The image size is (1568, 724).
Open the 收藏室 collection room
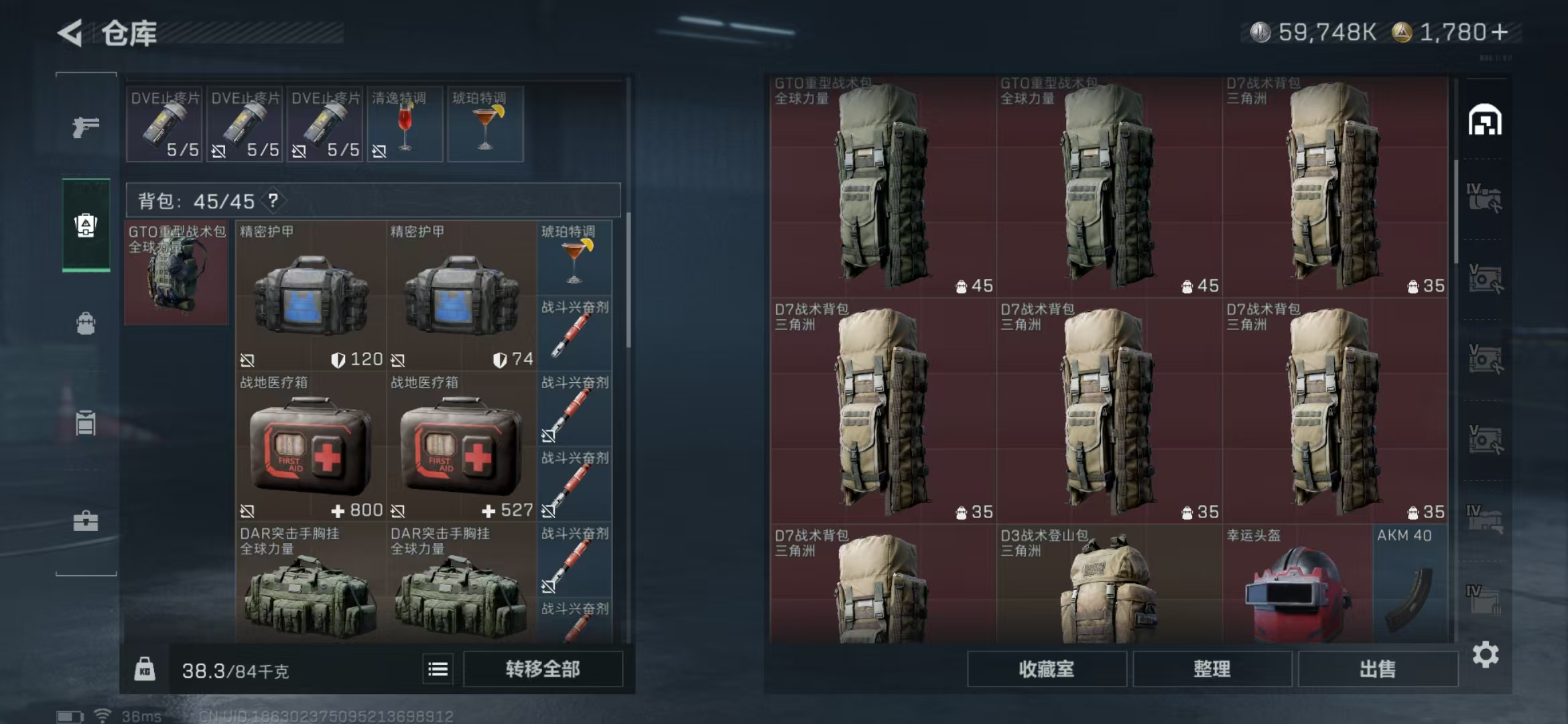tap(1047, 668)
